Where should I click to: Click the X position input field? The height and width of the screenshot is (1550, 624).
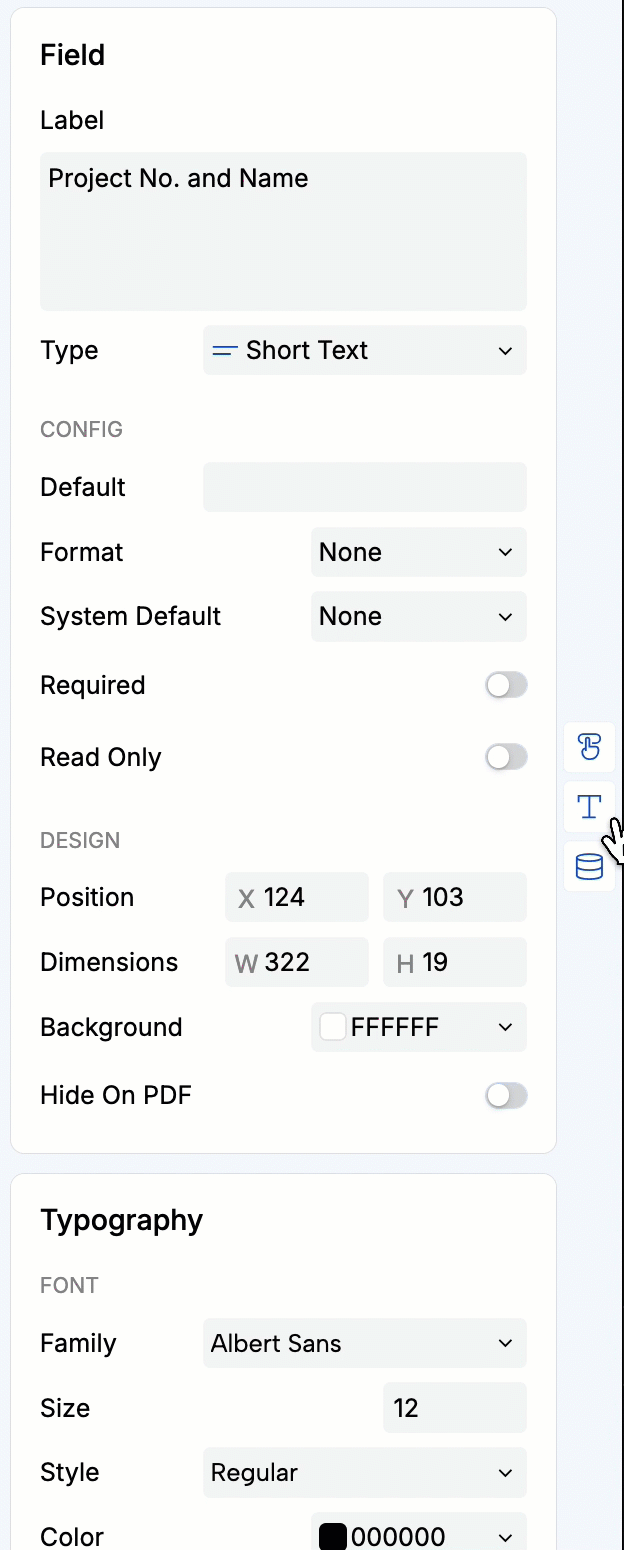point(296,896)
